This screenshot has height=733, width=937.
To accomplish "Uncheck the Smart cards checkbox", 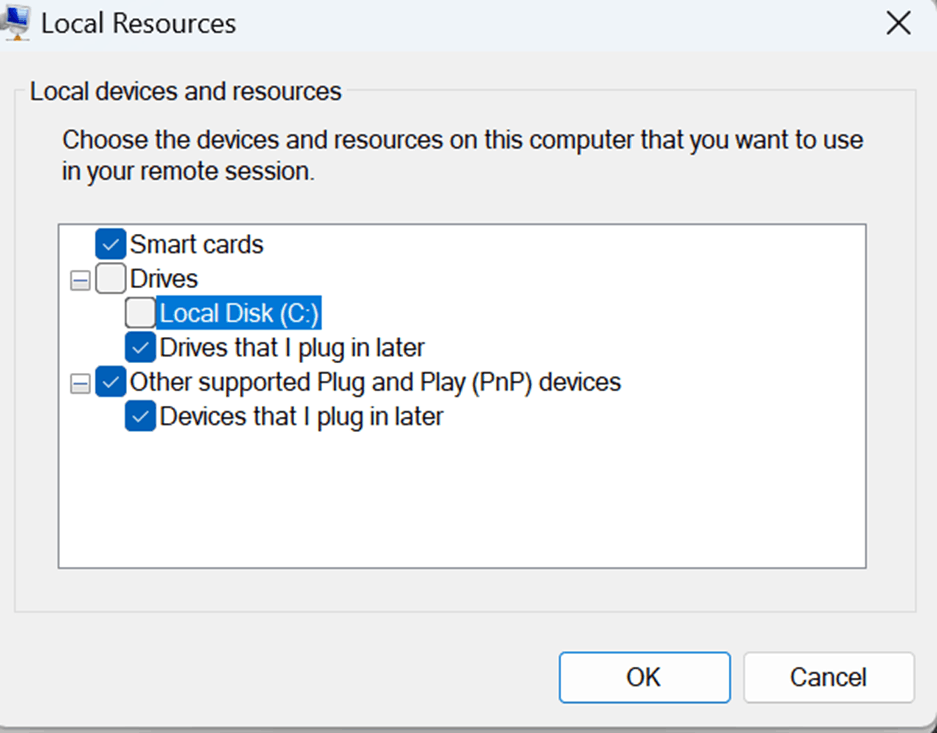I will [111, 244].
